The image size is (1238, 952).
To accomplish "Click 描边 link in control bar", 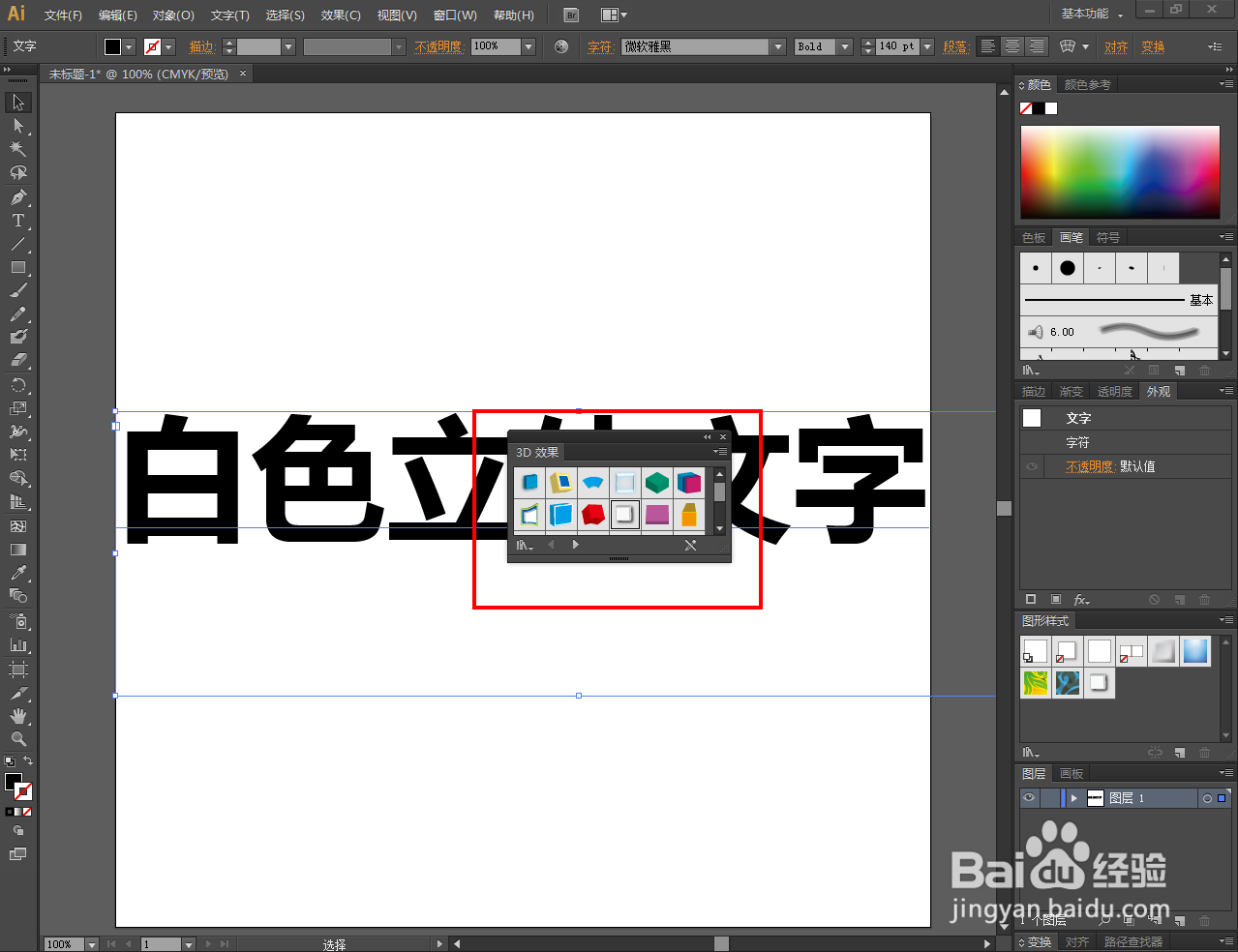I will point(201,46).
